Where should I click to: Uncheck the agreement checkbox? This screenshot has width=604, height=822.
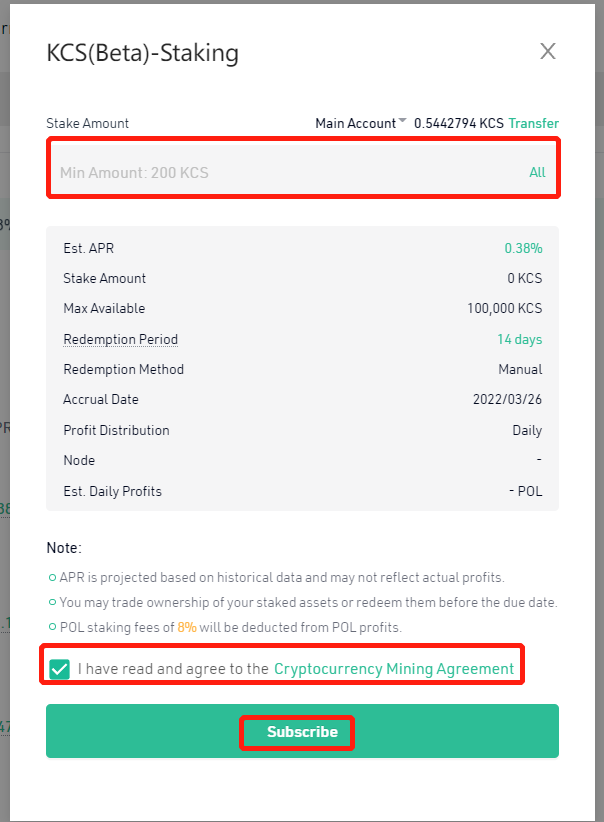[x=59, y=669]
